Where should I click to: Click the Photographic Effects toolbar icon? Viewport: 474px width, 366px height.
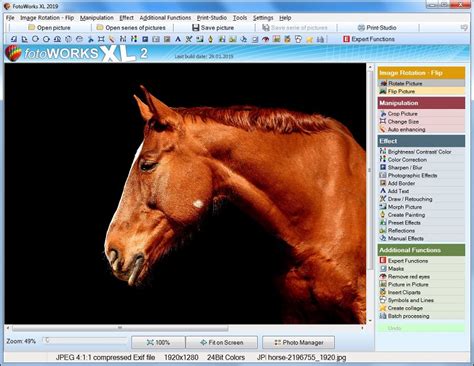[x=156, y=39]
